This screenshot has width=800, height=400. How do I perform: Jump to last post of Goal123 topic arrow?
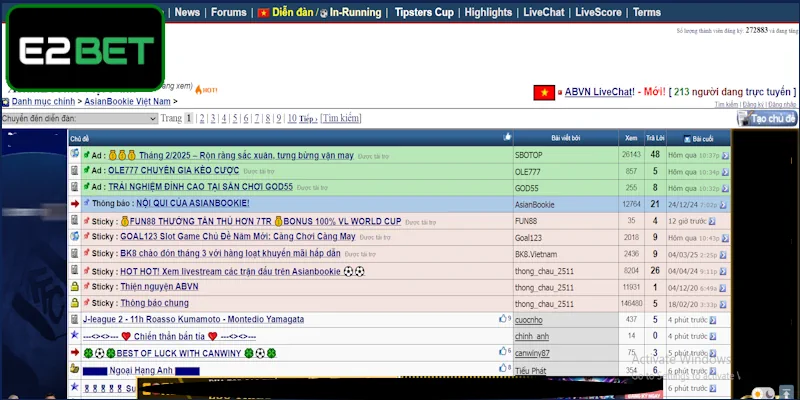pos(725,238)
